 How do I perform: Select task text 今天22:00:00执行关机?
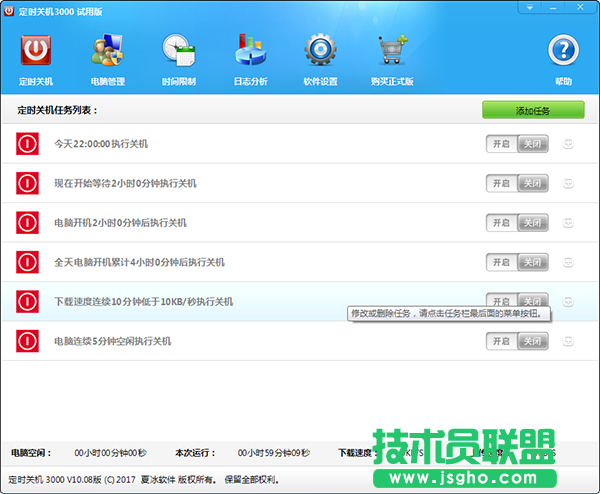[x=101, y=144]
